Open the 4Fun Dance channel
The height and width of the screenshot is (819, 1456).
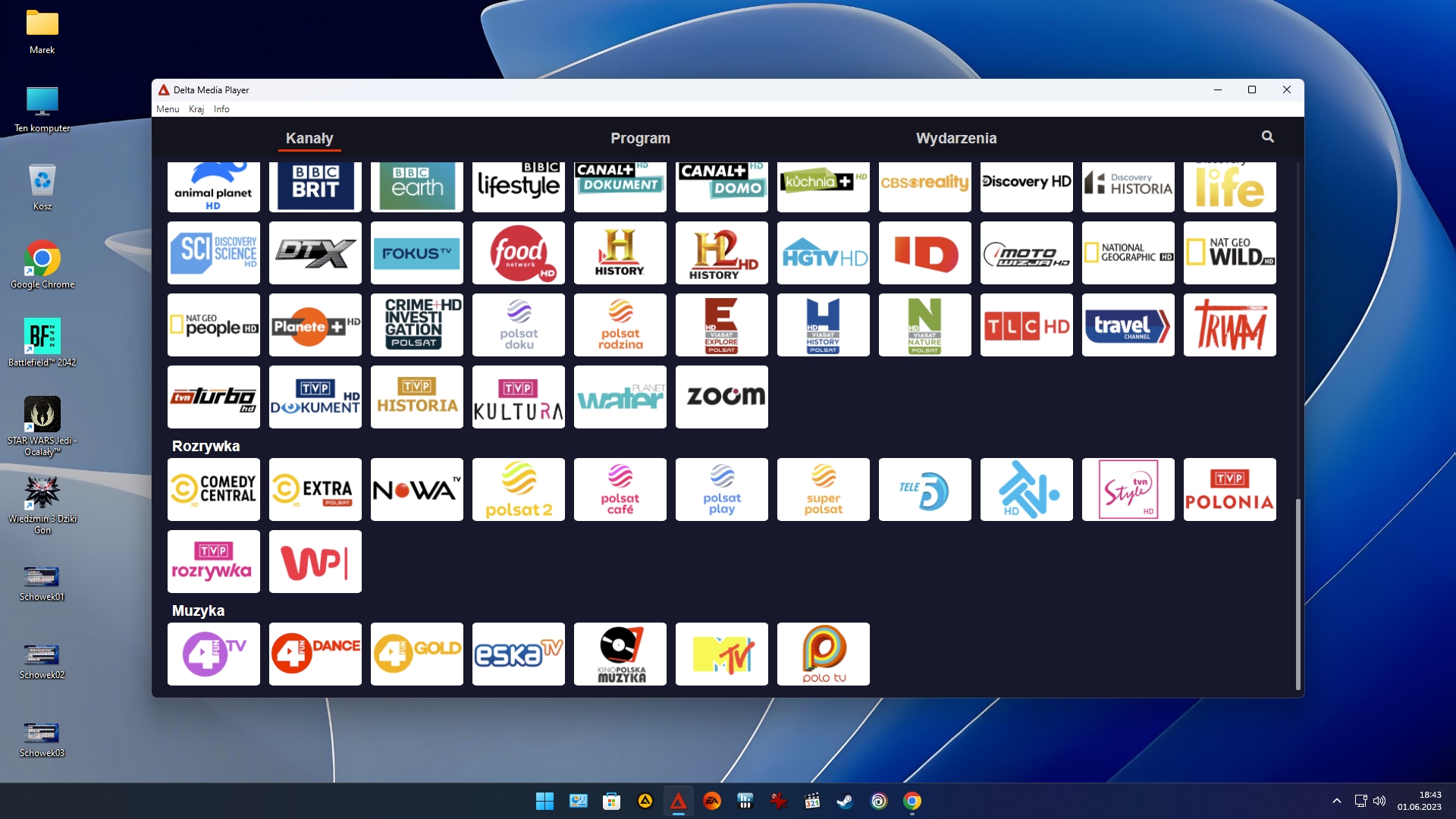click(x=315, y=654)
